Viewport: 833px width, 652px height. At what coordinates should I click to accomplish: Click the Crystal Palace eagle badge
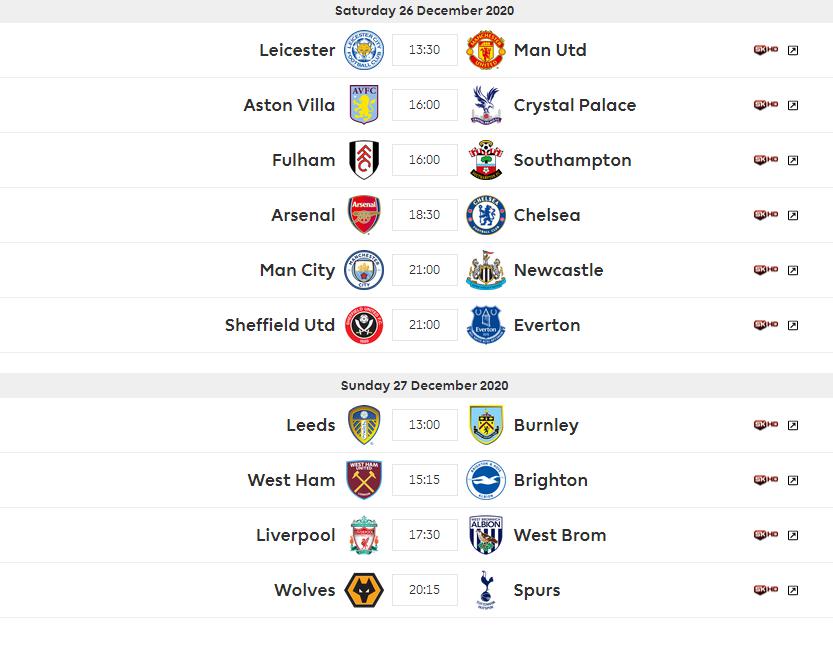pos(486,105)
